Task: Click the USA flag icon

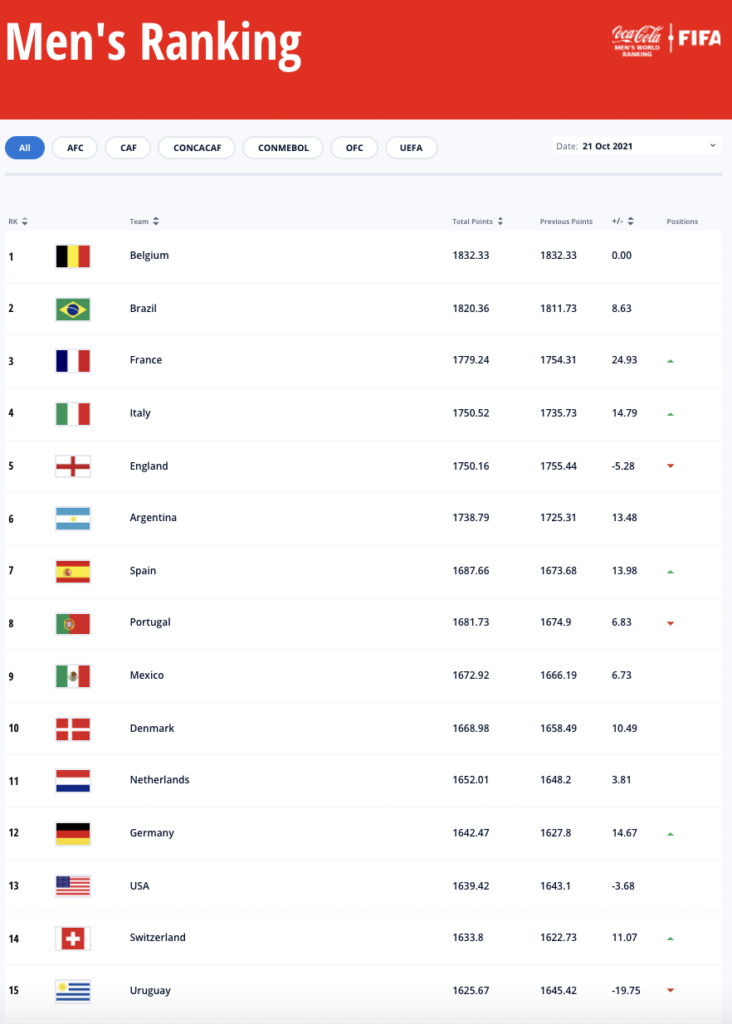Action: 72,886
